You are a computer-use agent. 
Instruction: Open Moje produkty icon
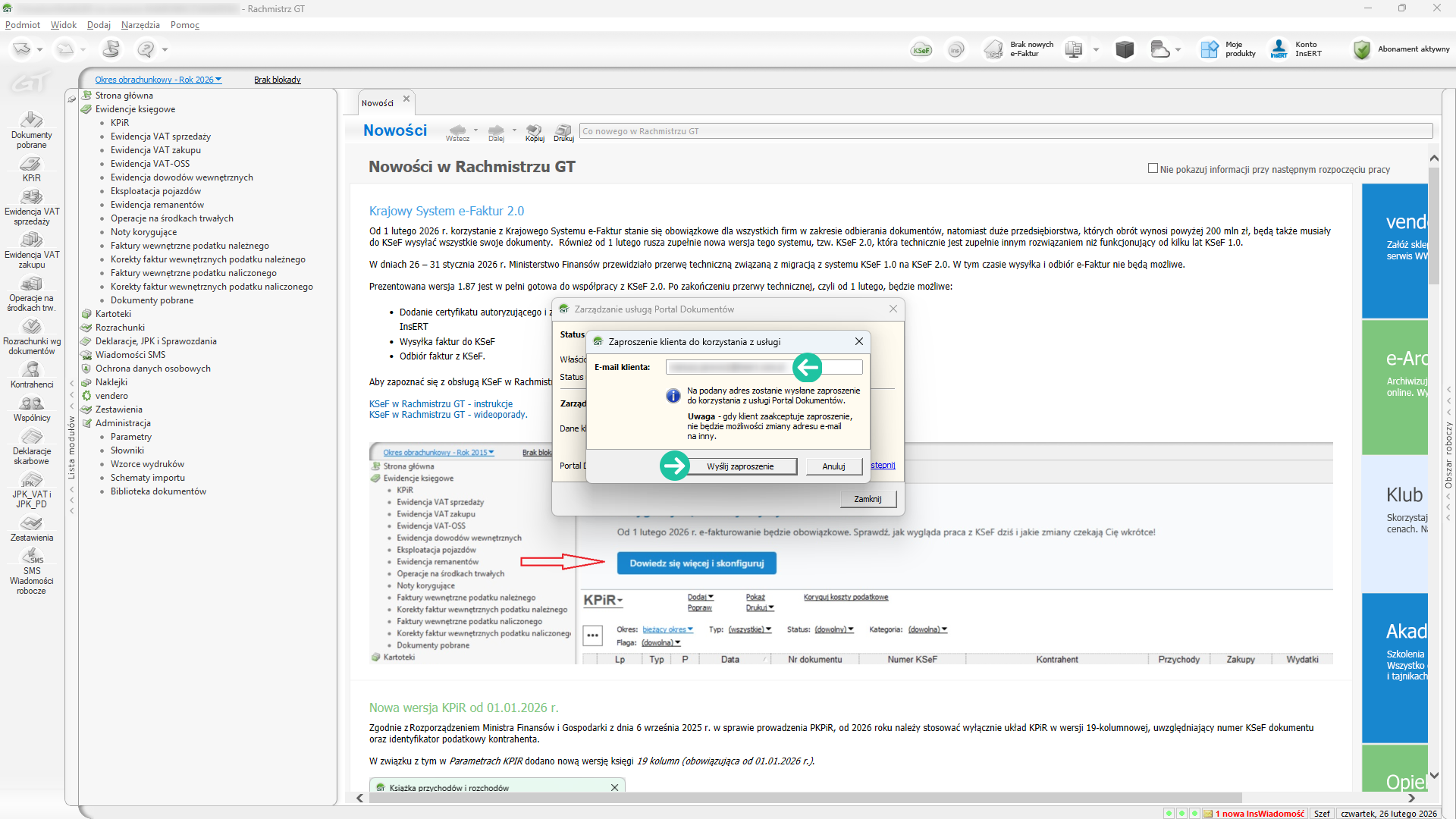[1209, 50]
